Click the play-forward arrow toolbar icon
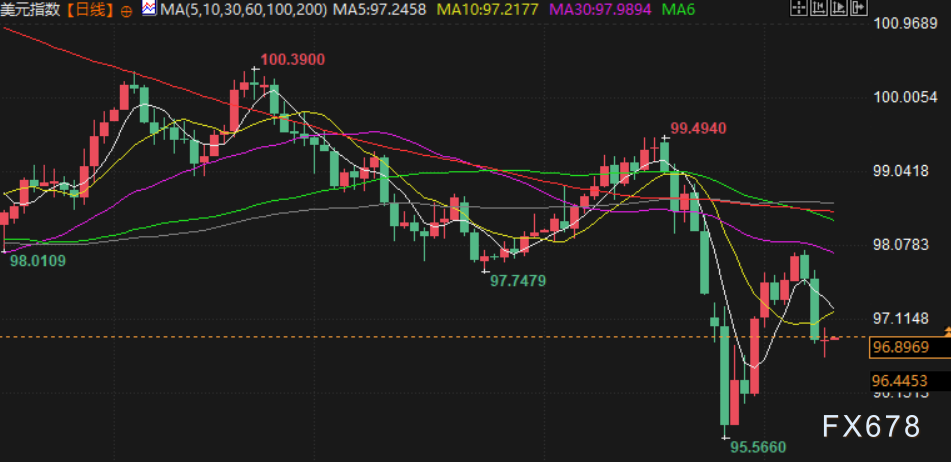Image resolution: width=951 pixels, height=462 pixels. pyautogui.click(x=839, y=7)
